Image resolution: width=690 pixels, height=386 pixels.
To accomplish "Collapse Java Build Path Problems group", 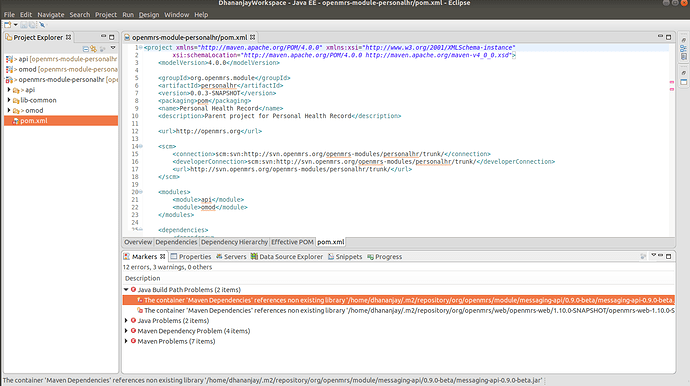I will [126, 290].
